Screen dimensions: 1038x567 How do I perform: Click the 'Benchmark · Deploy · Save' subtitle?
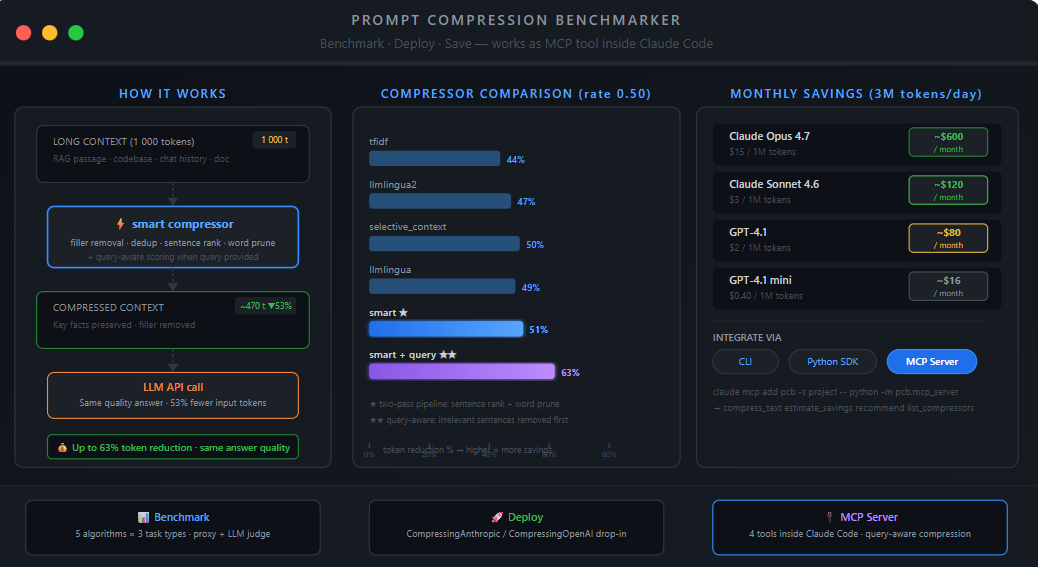[516, 44]
